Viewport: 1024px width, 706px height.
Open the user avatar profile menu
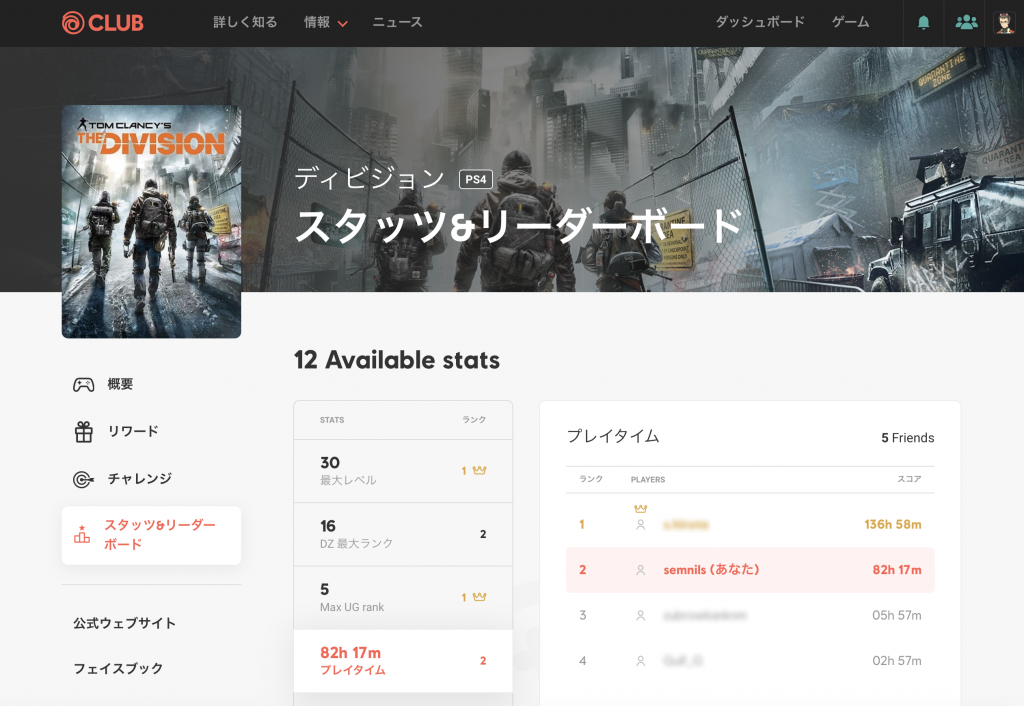(x=1004, y=23)
